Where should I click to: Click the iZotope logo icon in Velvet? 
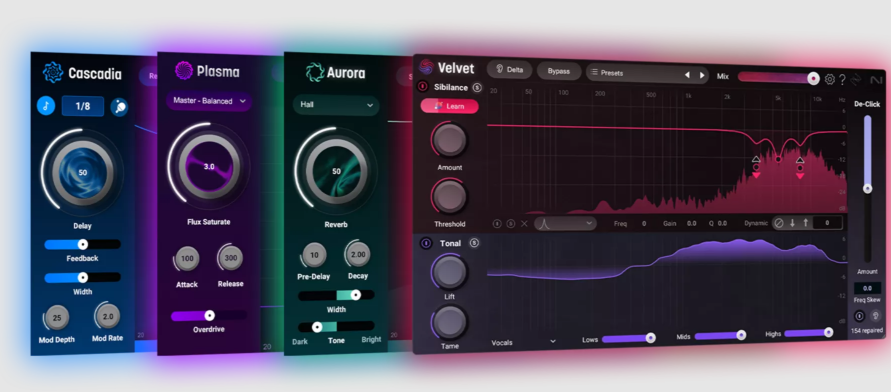(x=856, y=80)
